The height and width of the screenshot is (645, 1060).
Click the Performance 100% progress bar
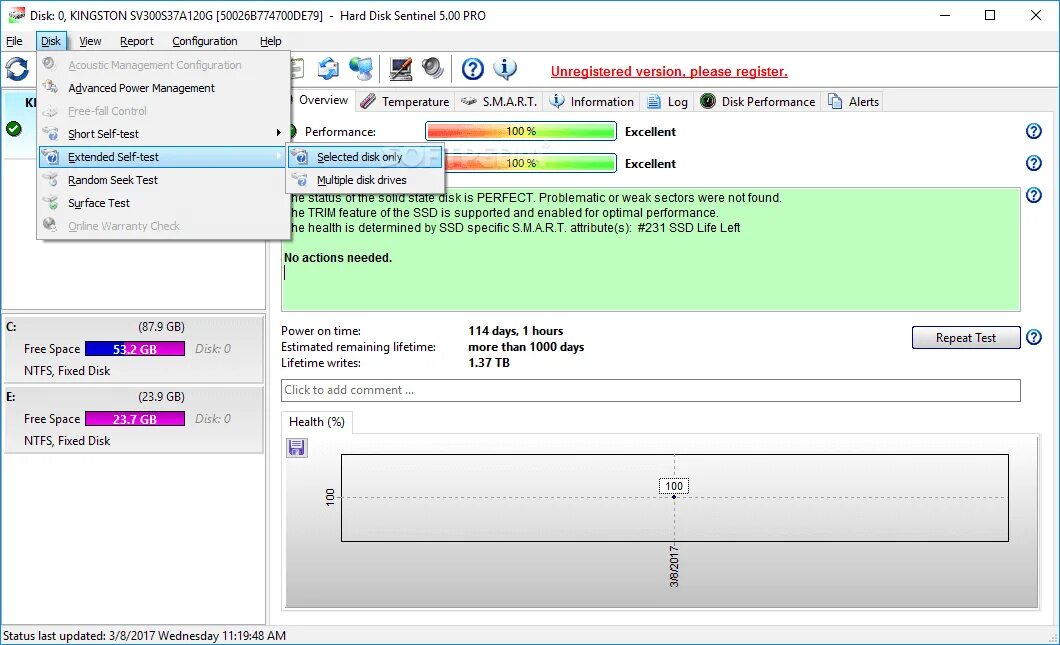(521, 131)
